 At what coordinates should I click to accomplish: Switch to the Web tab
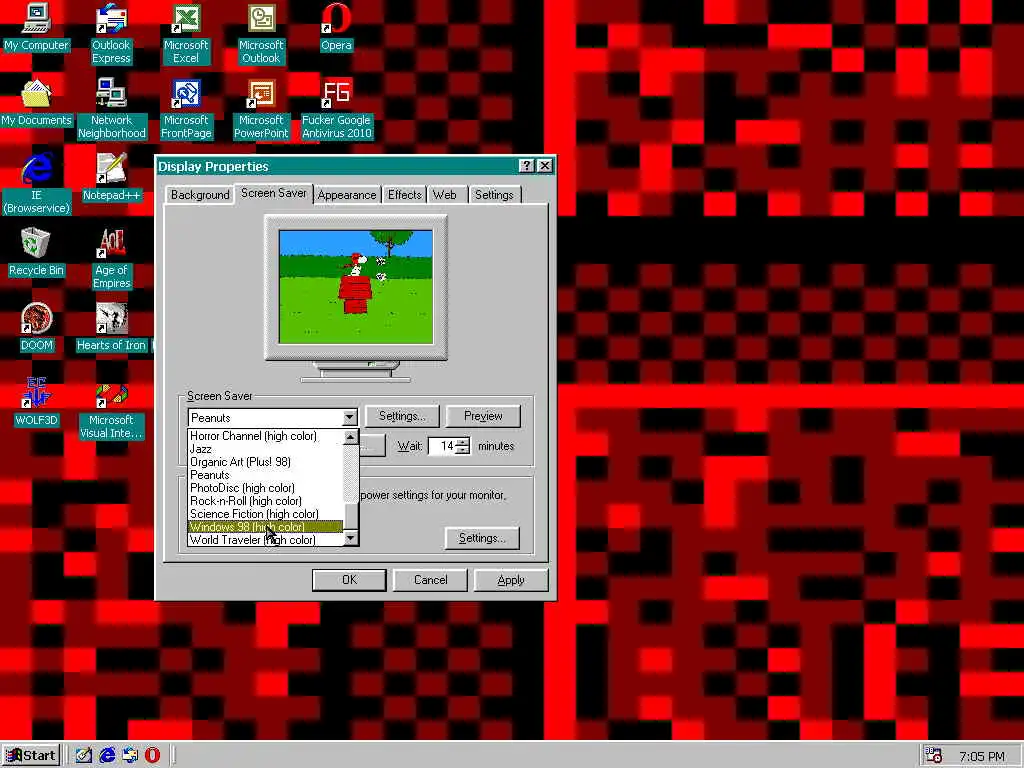(444, 195)
